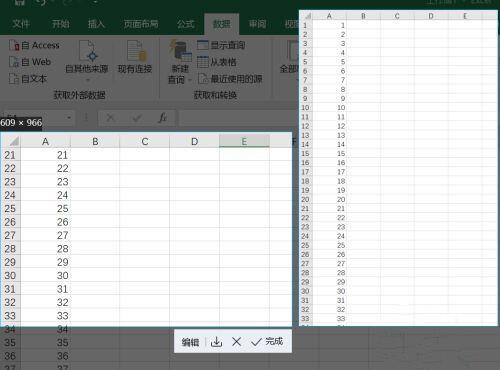Click the formula bar cancel X

click(110, 118)
